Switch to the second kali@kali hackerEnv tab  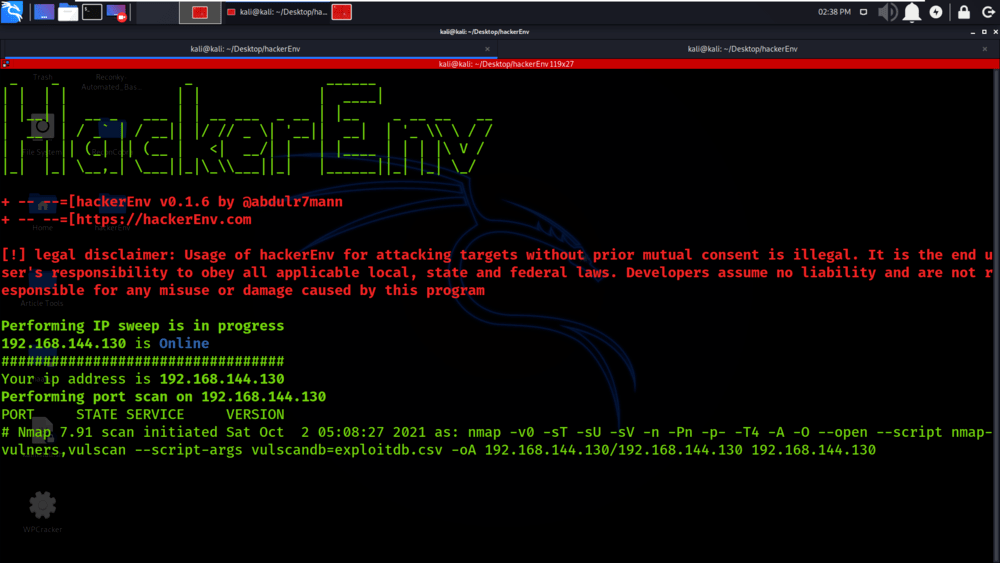(x=742, y=49)
